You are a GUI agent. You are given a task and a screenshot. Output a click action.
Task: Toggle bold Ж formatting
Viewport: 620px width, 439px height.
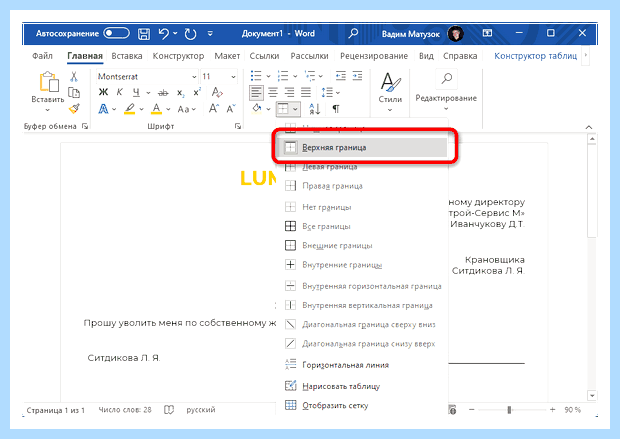pyautogui.click(x=103, y=92)
